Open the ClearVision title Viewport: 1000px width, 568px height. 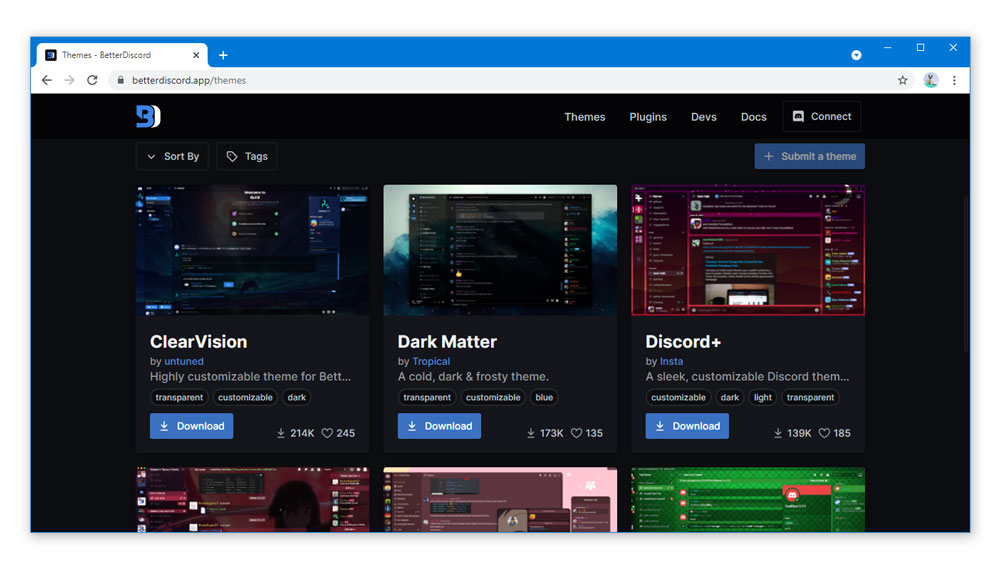point(198,342)
